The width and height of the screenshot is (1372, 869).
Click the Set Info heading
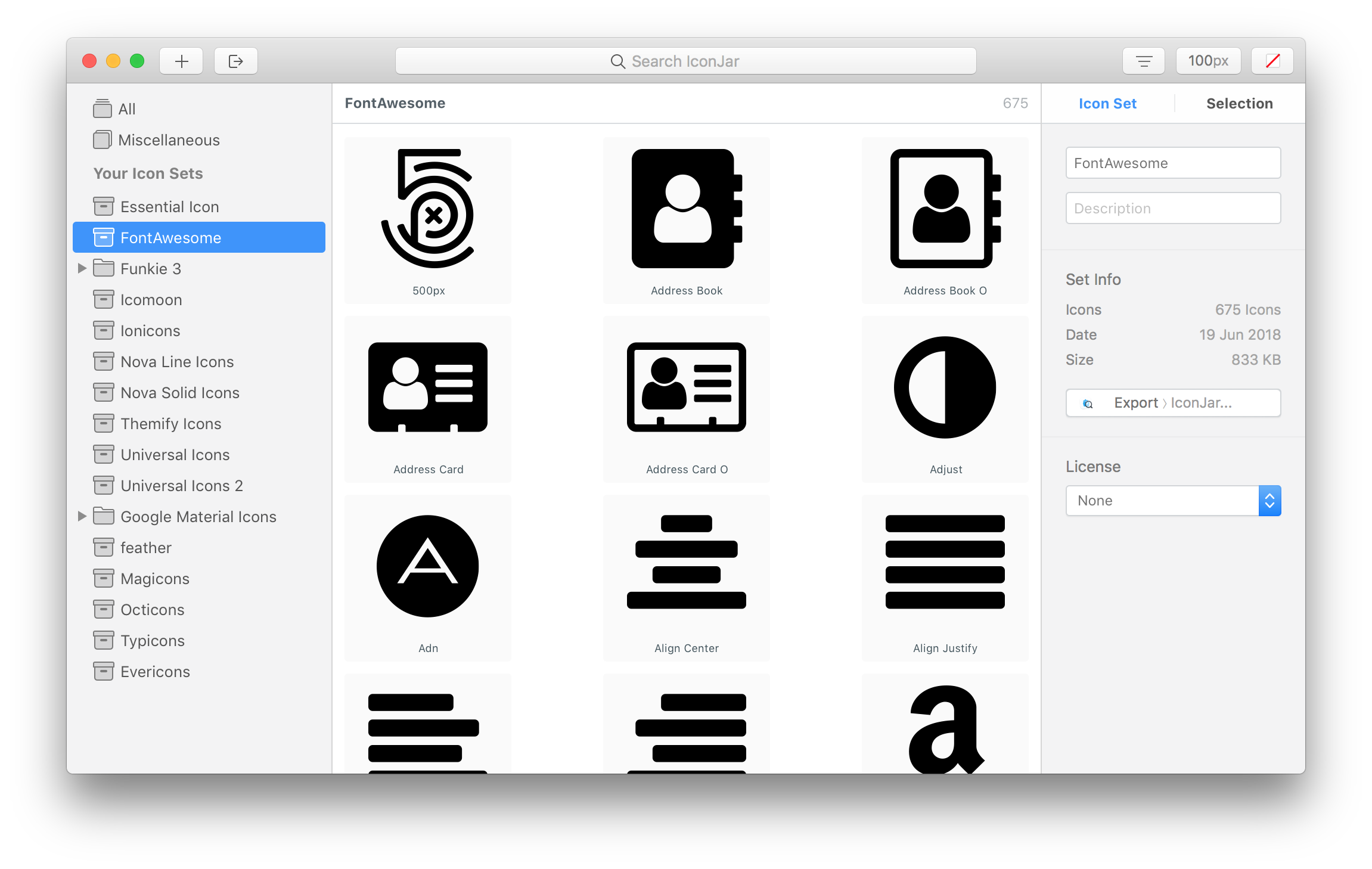click(x=1093, y=280)
